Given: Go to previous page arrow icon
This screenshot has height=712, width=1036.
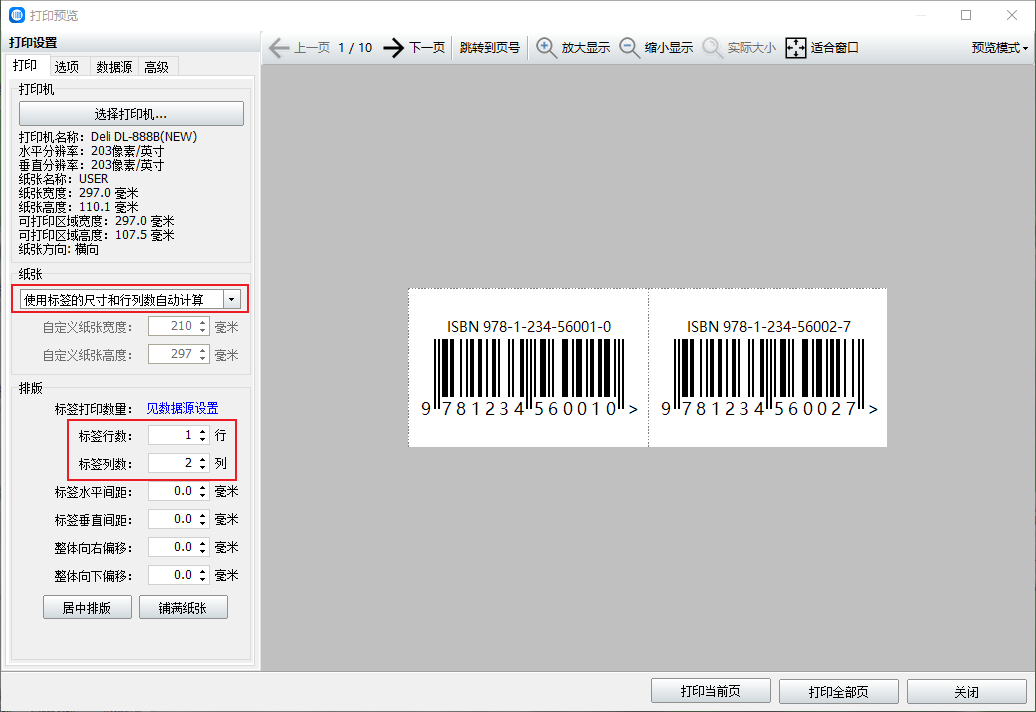Looking at the screenshot, I should [x=279, y=48].
